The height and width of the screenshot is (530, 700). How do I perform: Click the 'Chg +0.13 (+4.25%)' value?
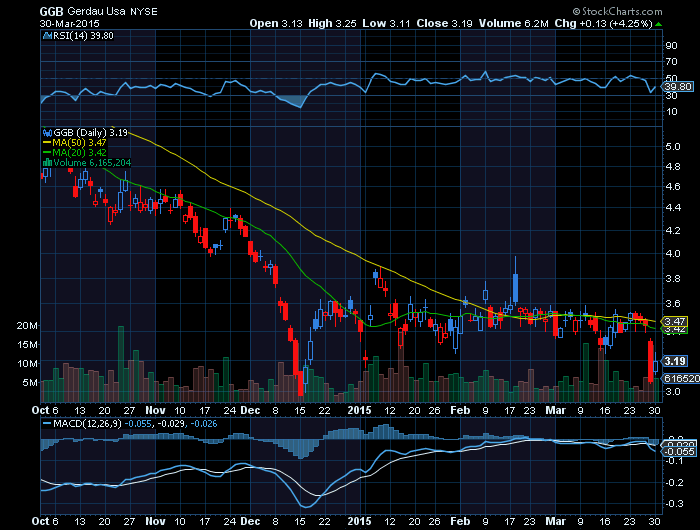(604, 23)
